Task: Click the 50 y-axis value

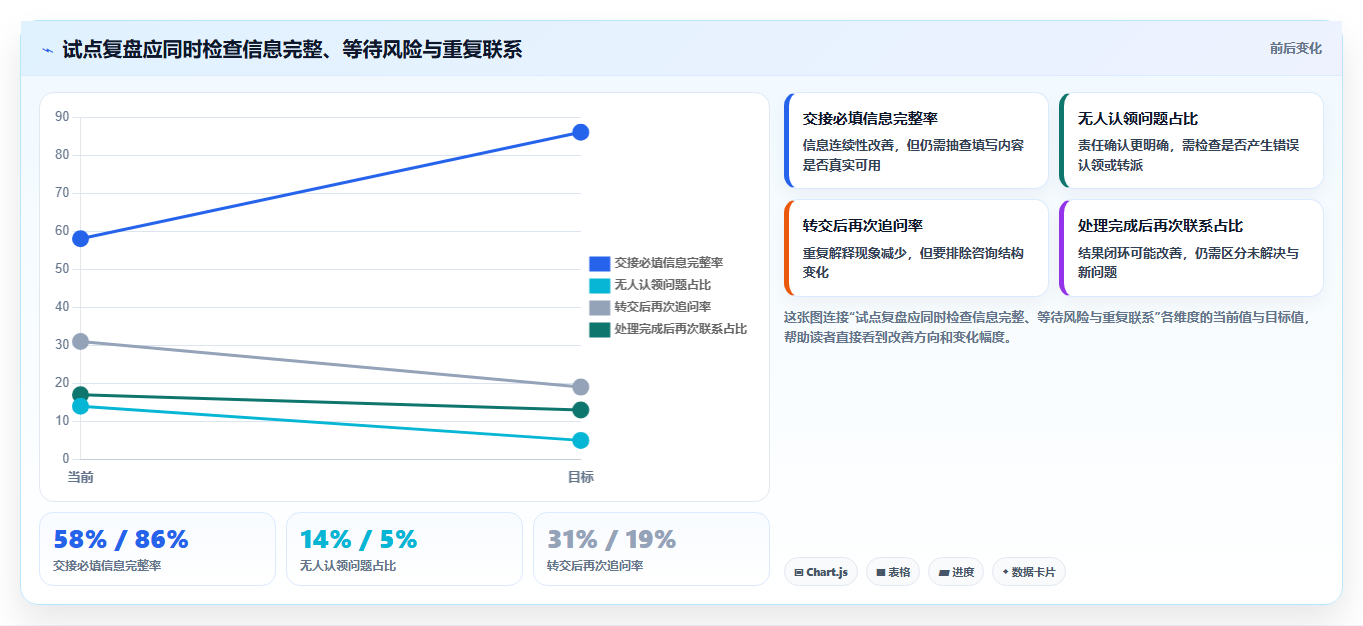Action: click(62, 269)
